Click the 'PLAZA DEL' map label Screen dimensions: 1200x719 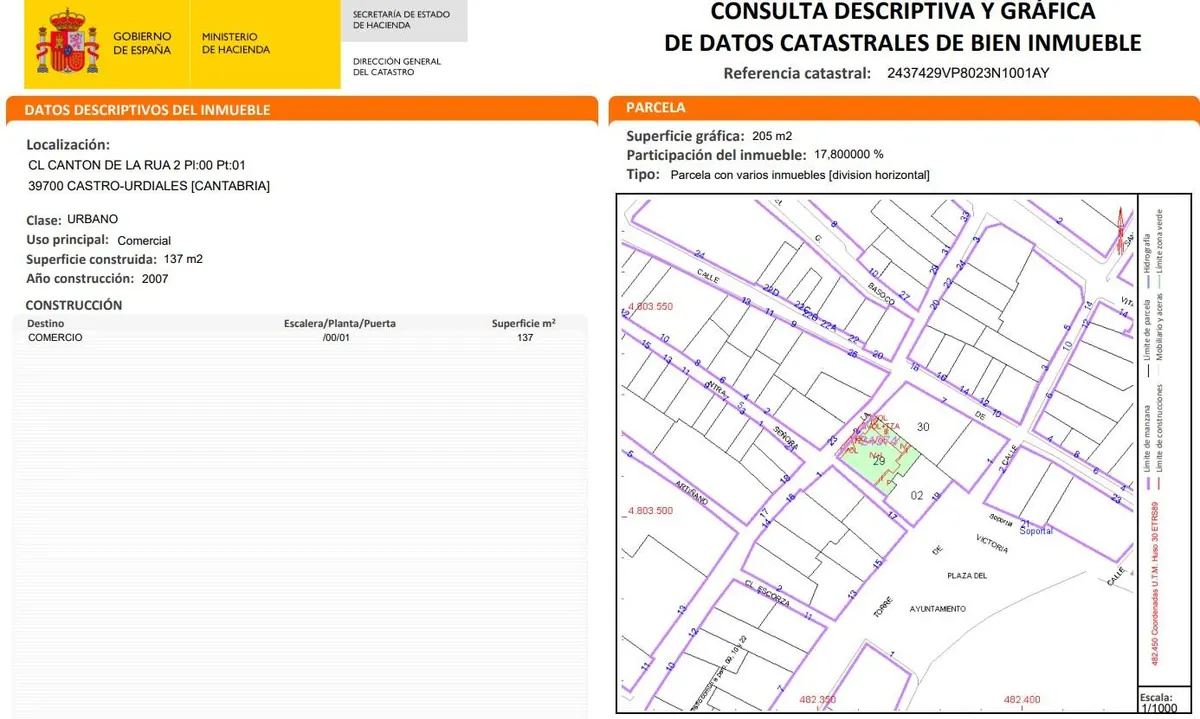(x=966, y=576)
